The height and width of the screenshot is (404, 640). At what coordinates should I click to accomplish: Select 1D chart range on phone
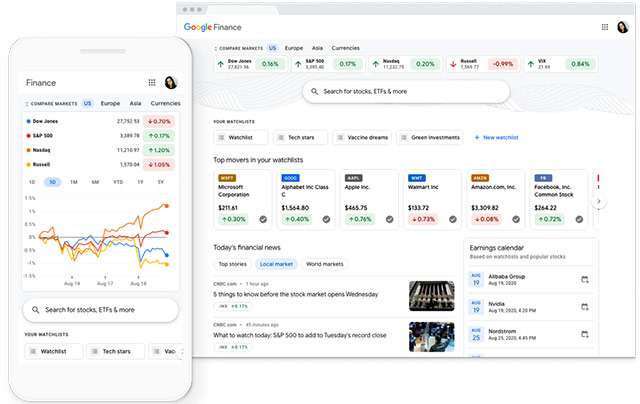point(32,182)
